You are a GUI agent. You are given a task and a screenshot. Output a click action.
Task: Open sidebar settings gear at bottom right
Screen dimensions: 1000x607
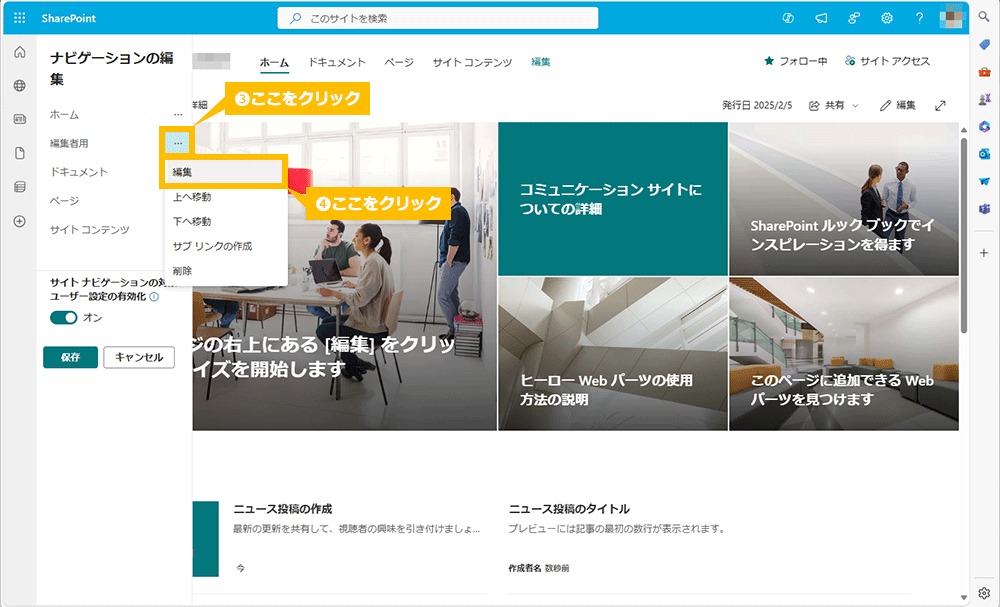[984, 593]
